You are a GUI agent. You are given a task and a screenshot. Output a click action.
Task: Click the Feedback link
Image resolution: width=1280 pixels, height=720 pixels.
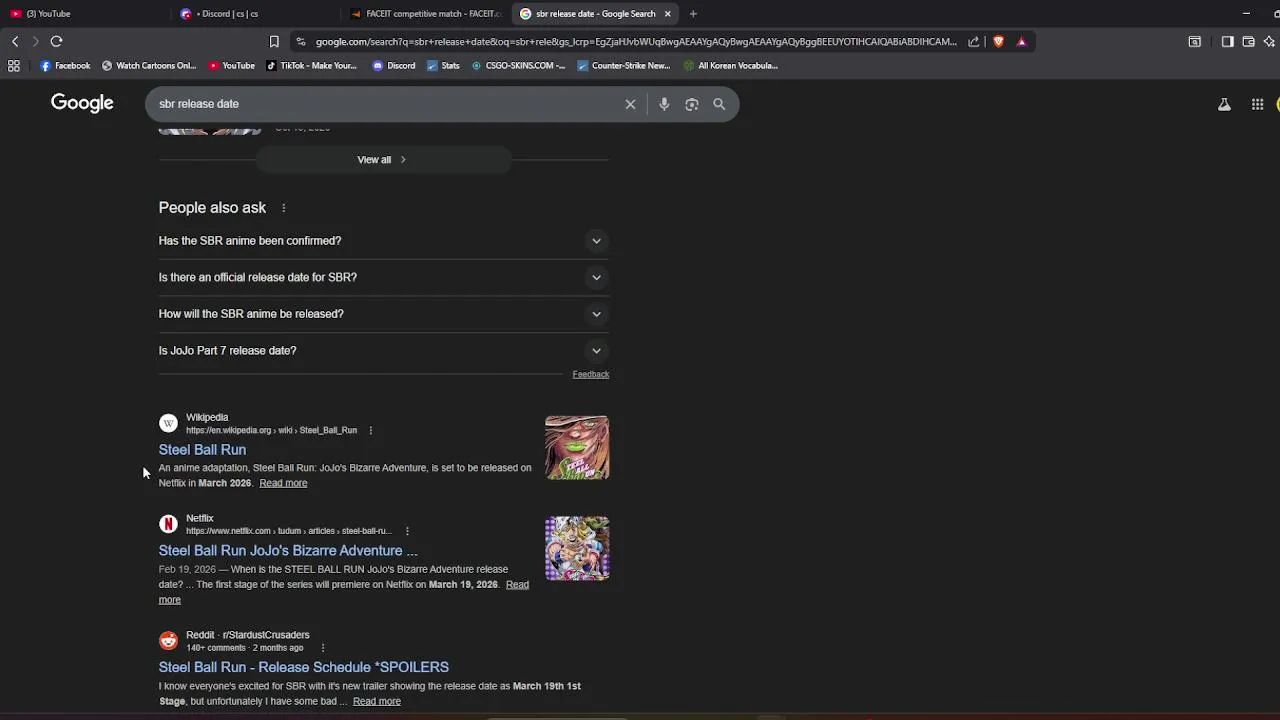590,374
